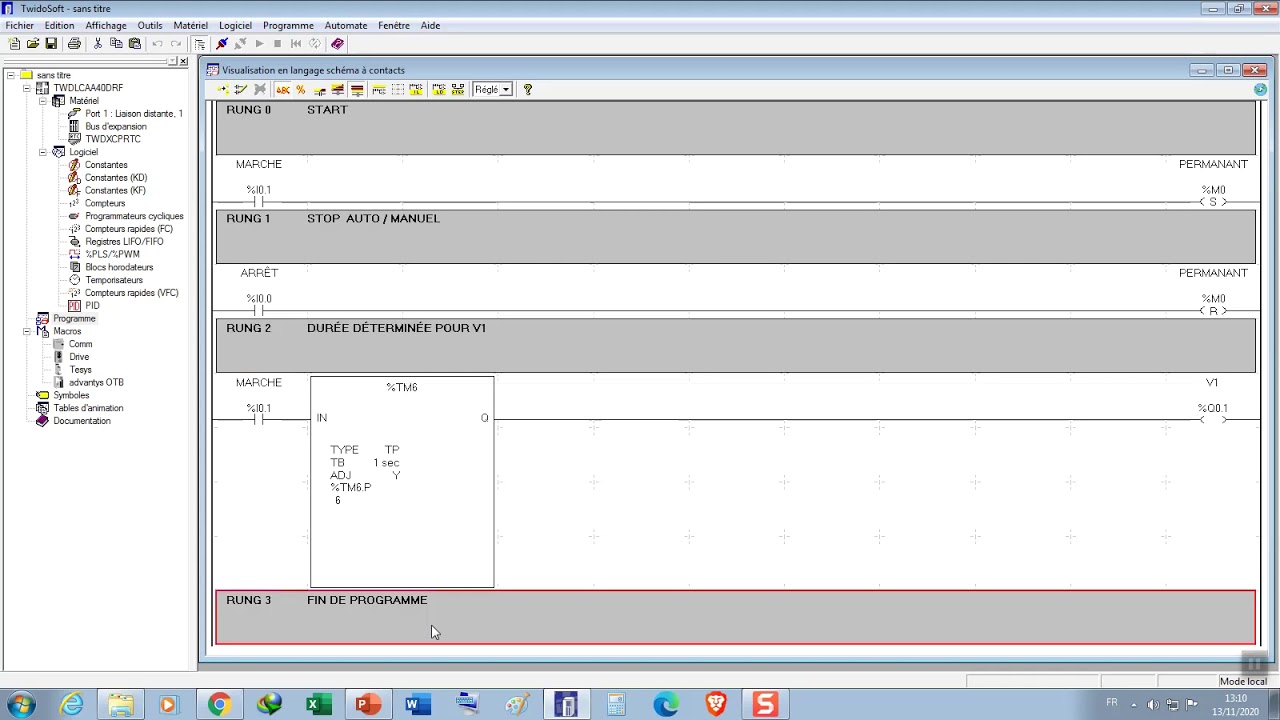Select %PLS/%PWM tree item

click(112, 254)
